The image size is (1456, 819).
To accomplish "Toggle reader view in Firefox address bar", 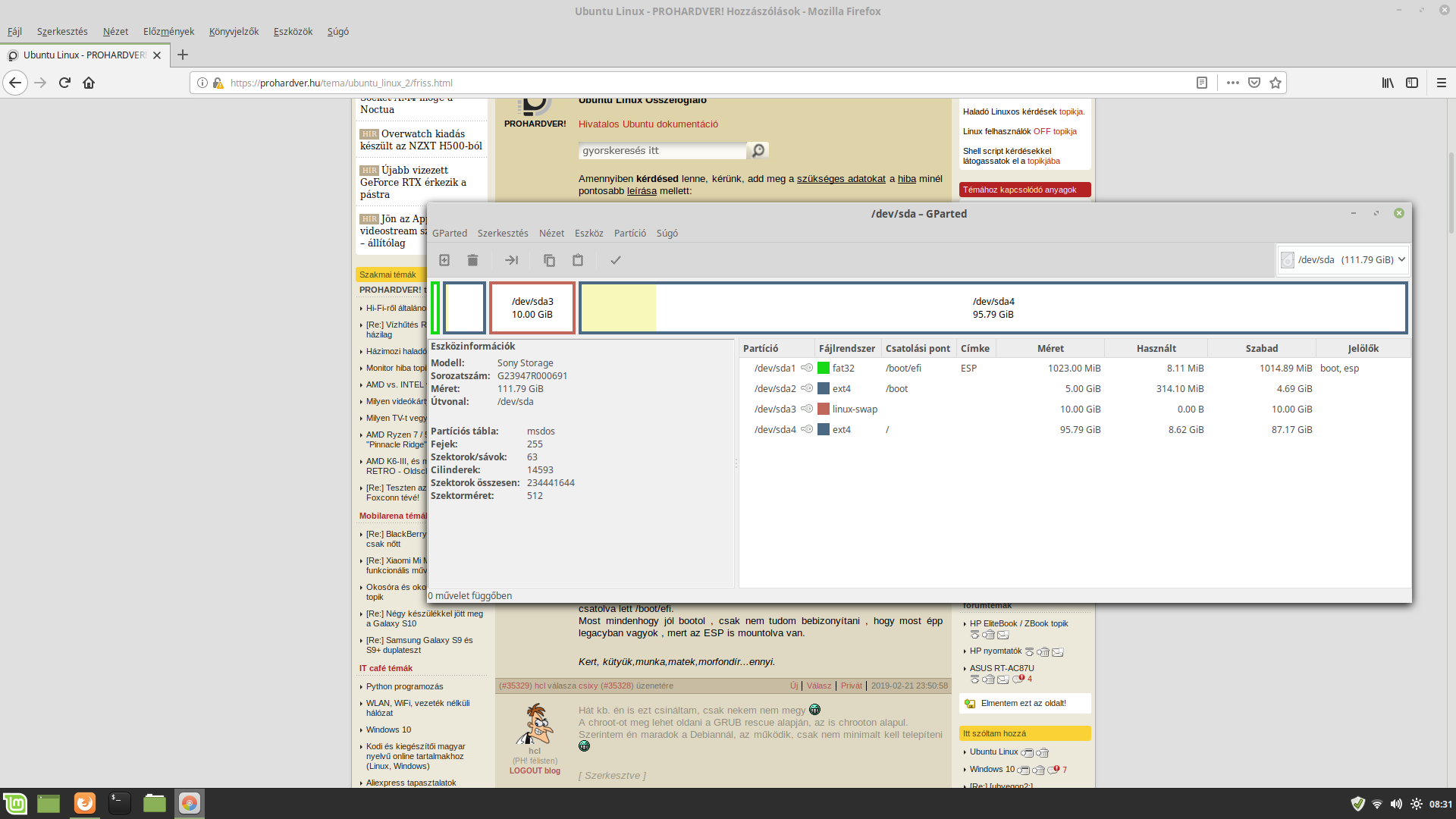I will click(x=1202, y=83).
